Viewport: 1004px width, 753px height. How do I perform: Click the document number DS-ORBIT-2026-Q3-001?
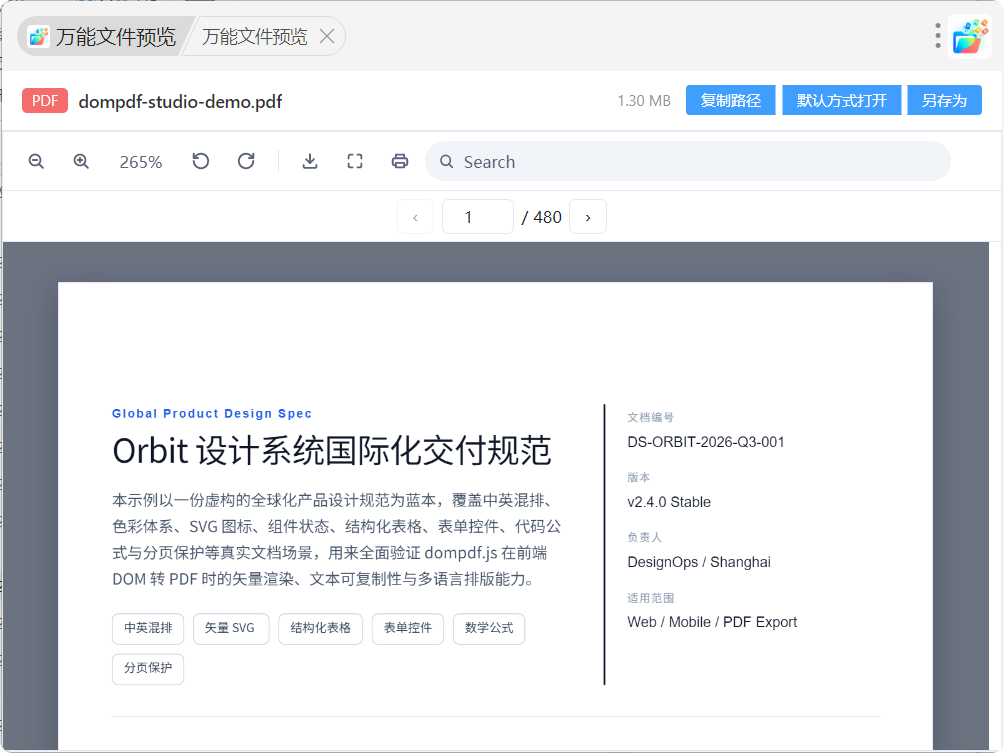(706, 442)
